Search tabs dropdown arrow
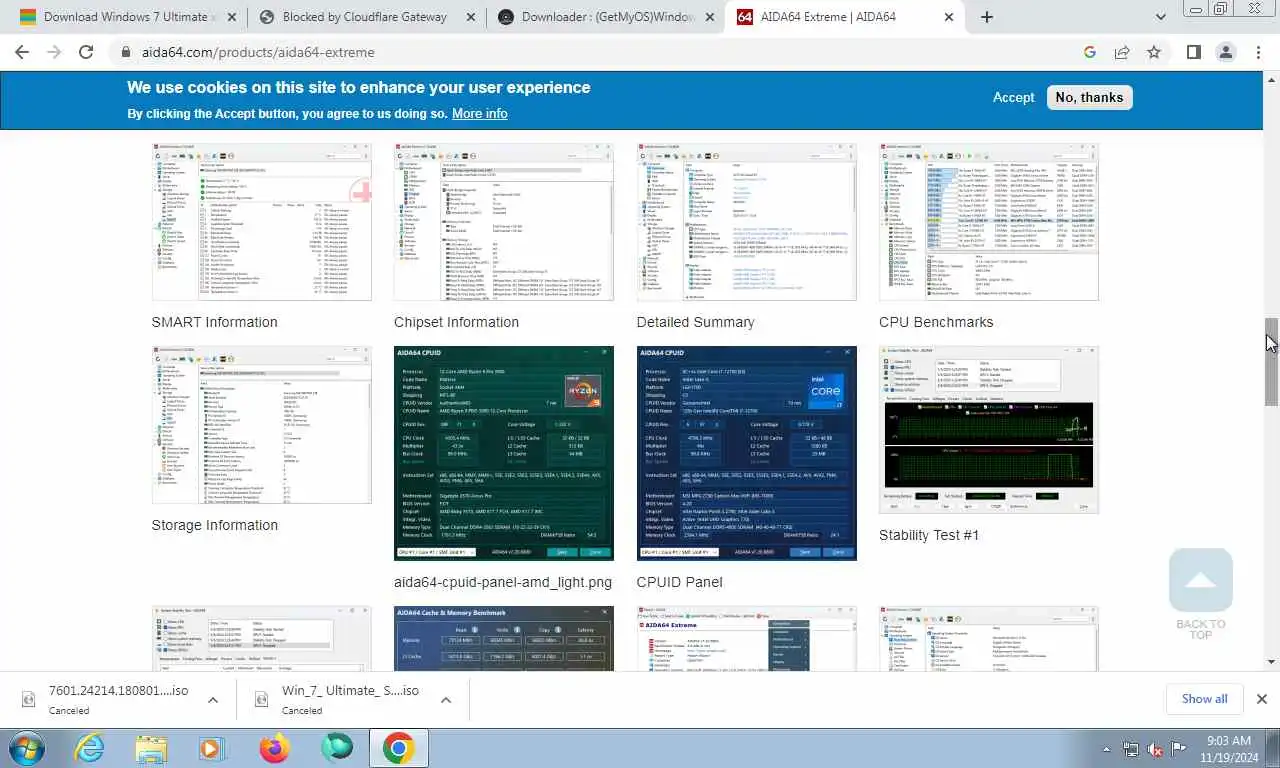Image resolution: width=1280 pixels, height=768 pixels. [1160, 17]
